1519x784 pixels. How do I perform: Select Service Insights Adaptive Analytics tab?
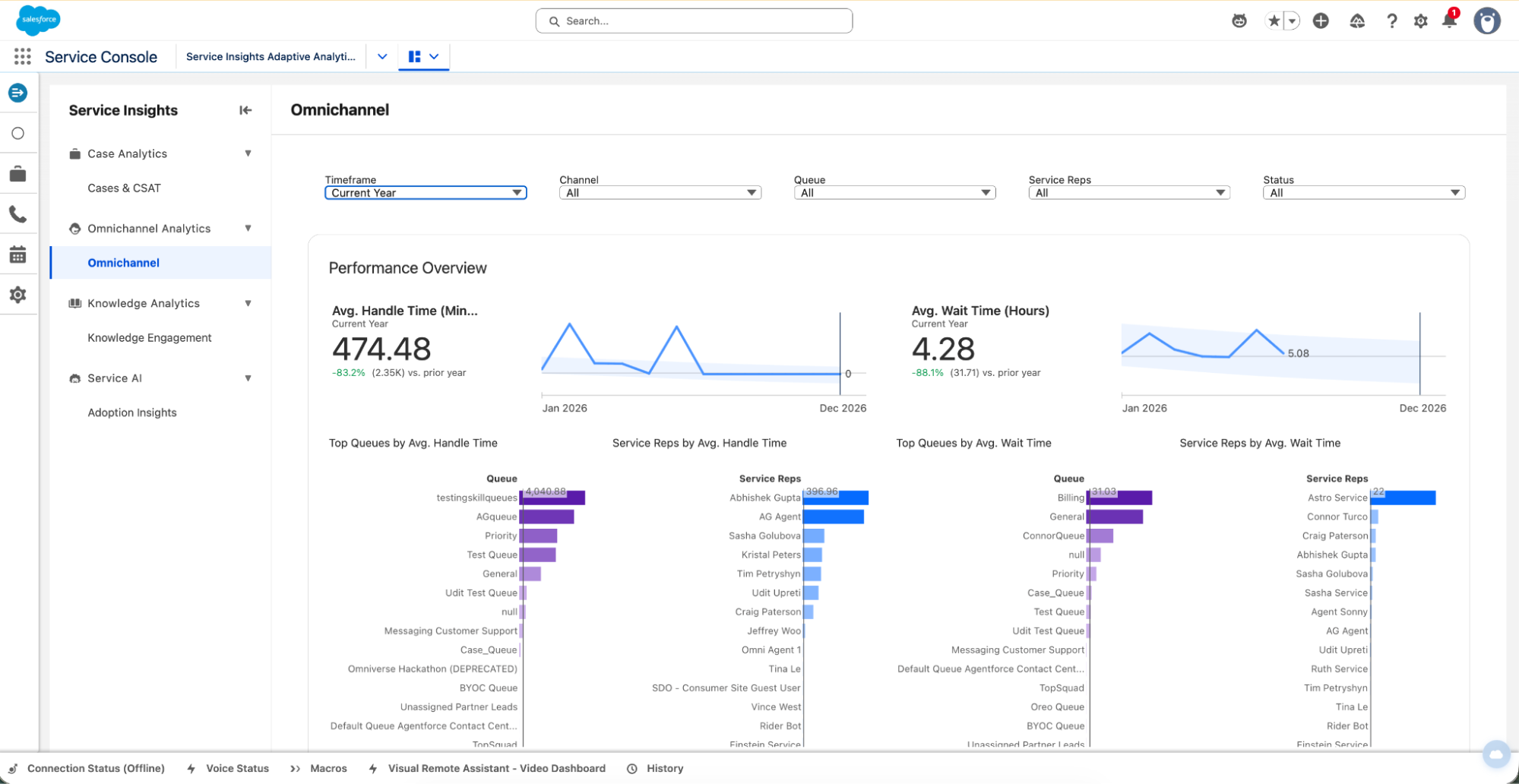[x=271, y=56]
